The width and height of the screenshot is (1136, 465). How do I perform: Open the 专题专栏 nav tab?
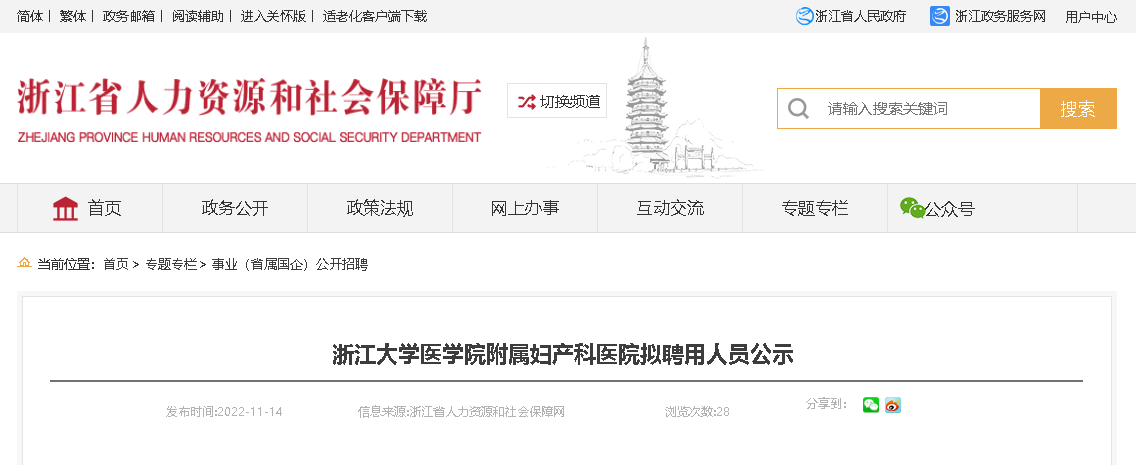[814, 209]
